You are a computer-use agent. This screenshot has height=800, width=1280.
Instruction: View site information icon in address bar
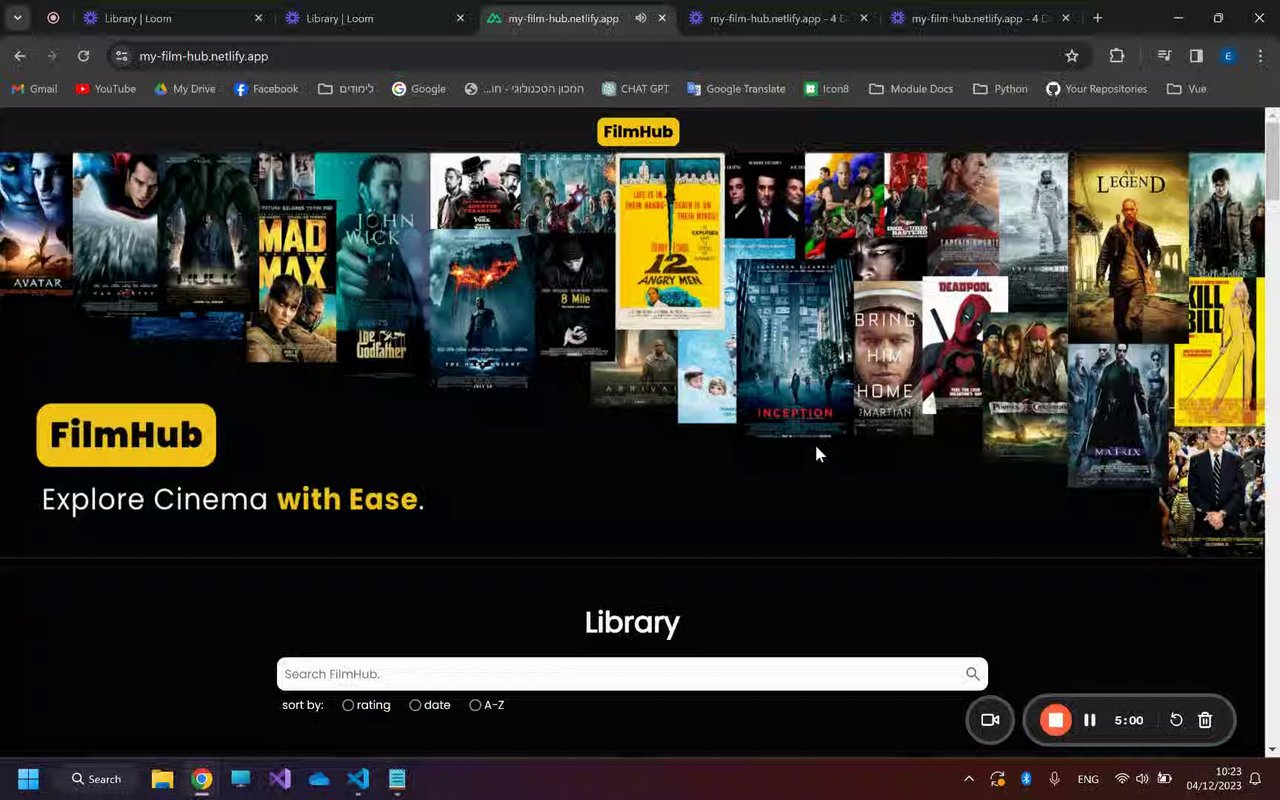(x=121, y=56)
